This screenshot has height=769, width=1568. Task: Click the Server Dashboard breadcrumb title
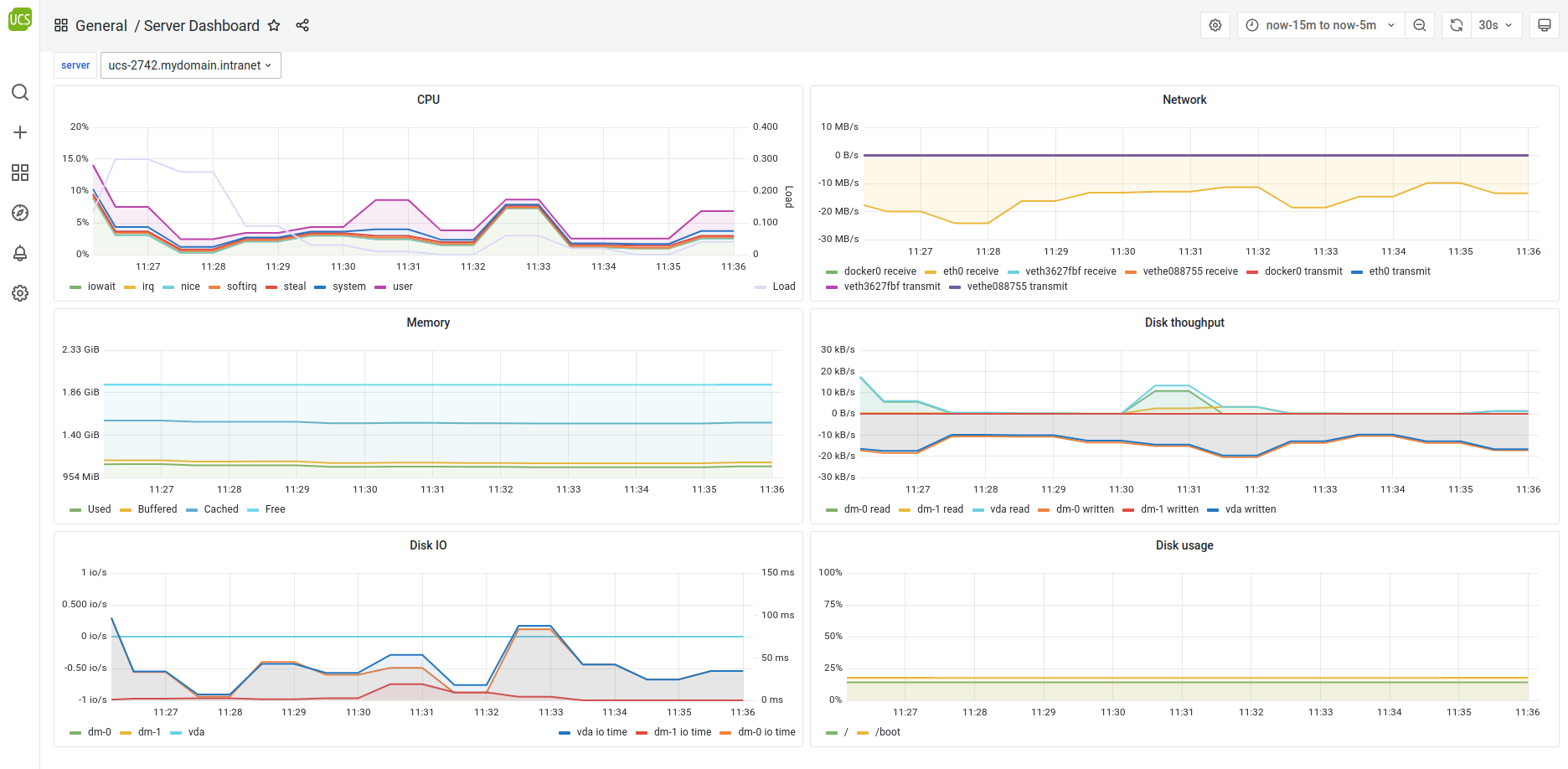pyautogui.click(x=202, y=25)
